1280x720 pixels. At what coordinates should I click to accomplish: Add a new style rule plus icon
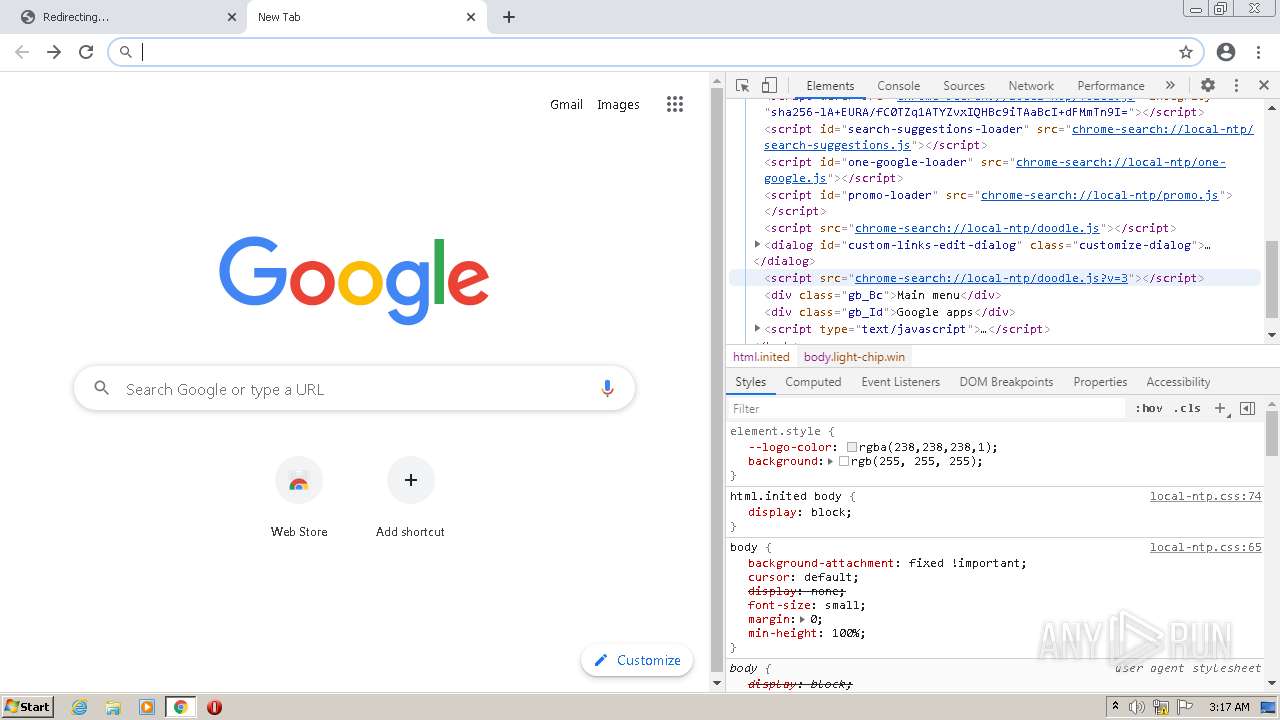point(1220,408)
